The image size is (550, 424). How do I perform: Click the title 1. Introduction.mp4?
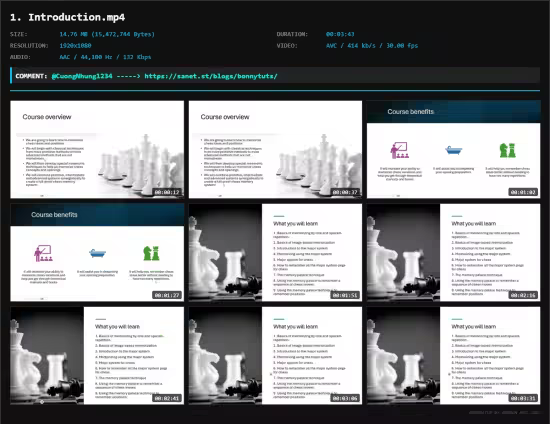(67, 17)
